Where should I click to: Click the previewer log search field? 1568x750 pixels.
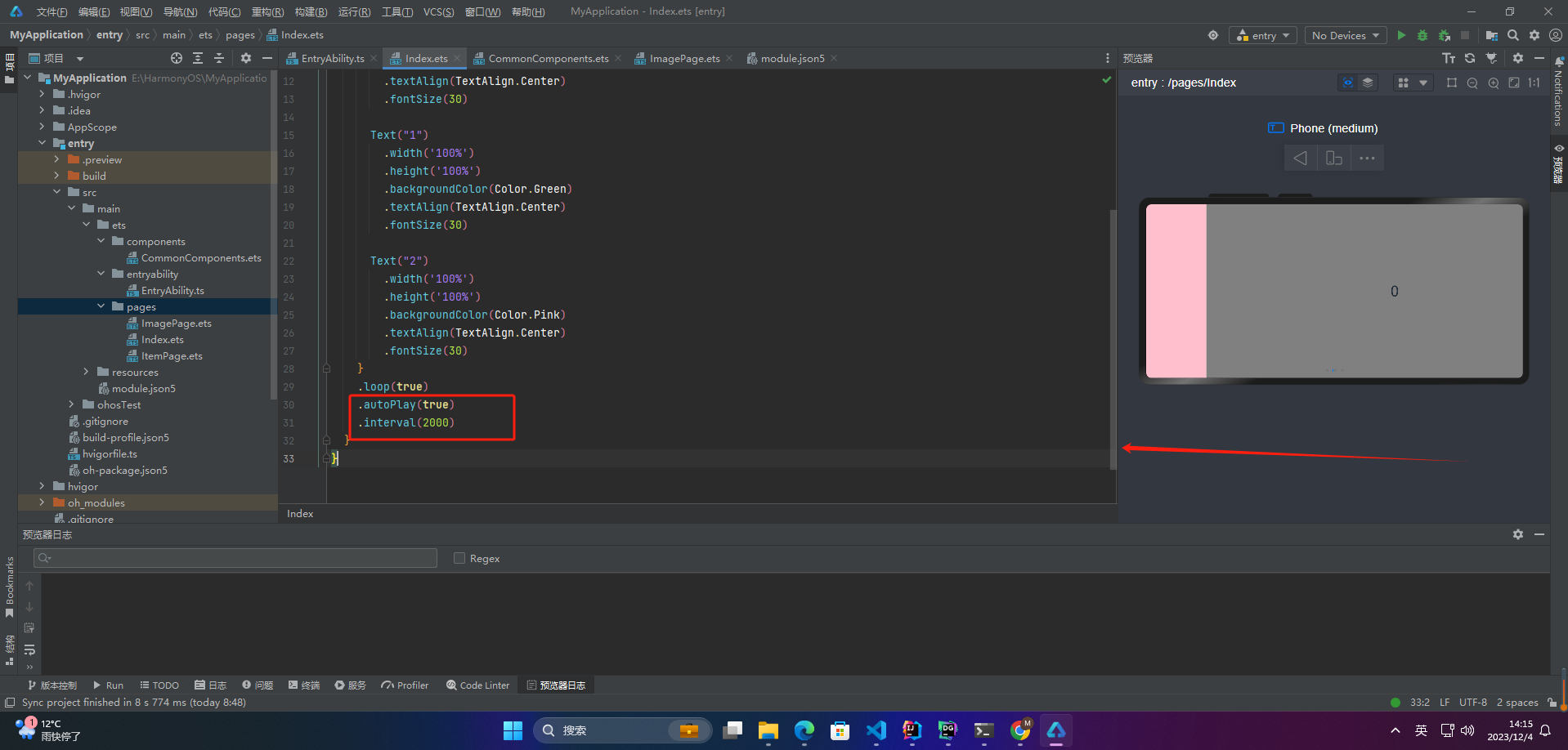coord(235,558)
